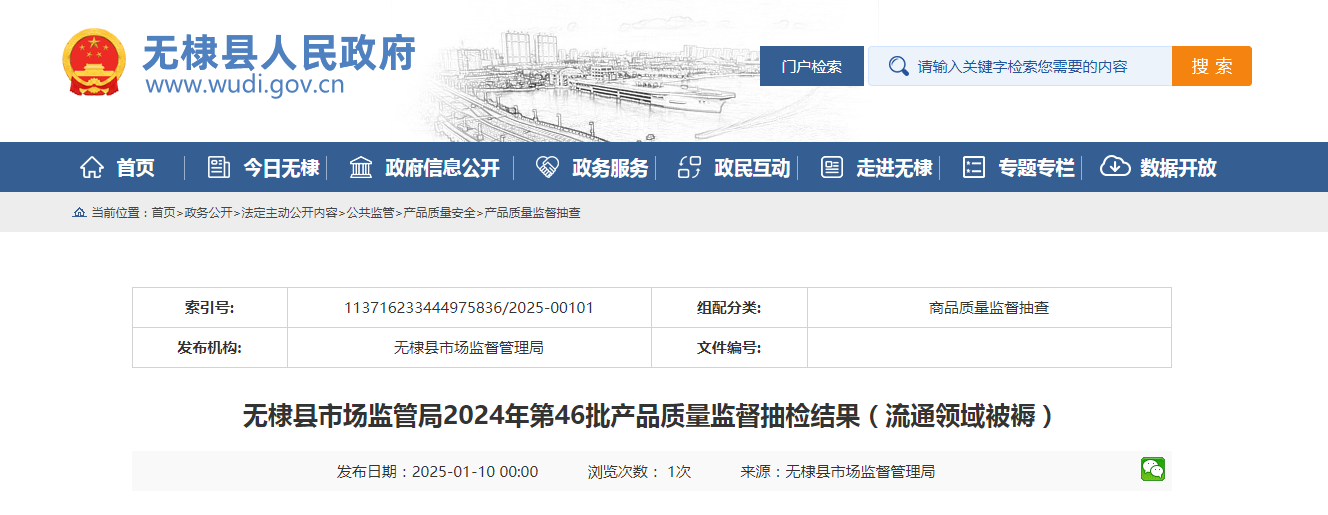Click the 政府信息公开 building icon

tap(361, 168)
